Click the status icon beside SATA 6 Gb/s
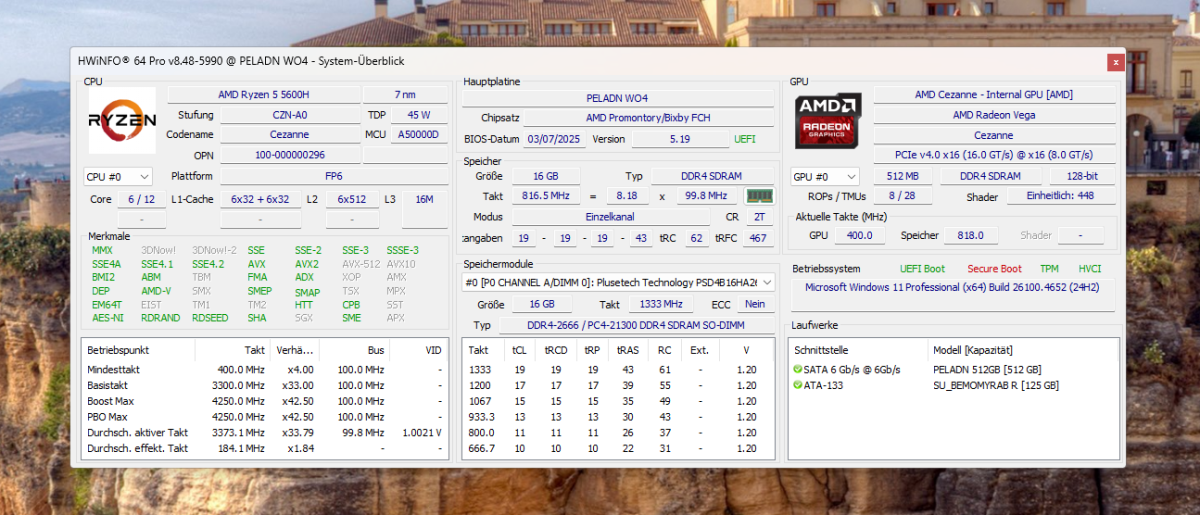 [797, 370]
